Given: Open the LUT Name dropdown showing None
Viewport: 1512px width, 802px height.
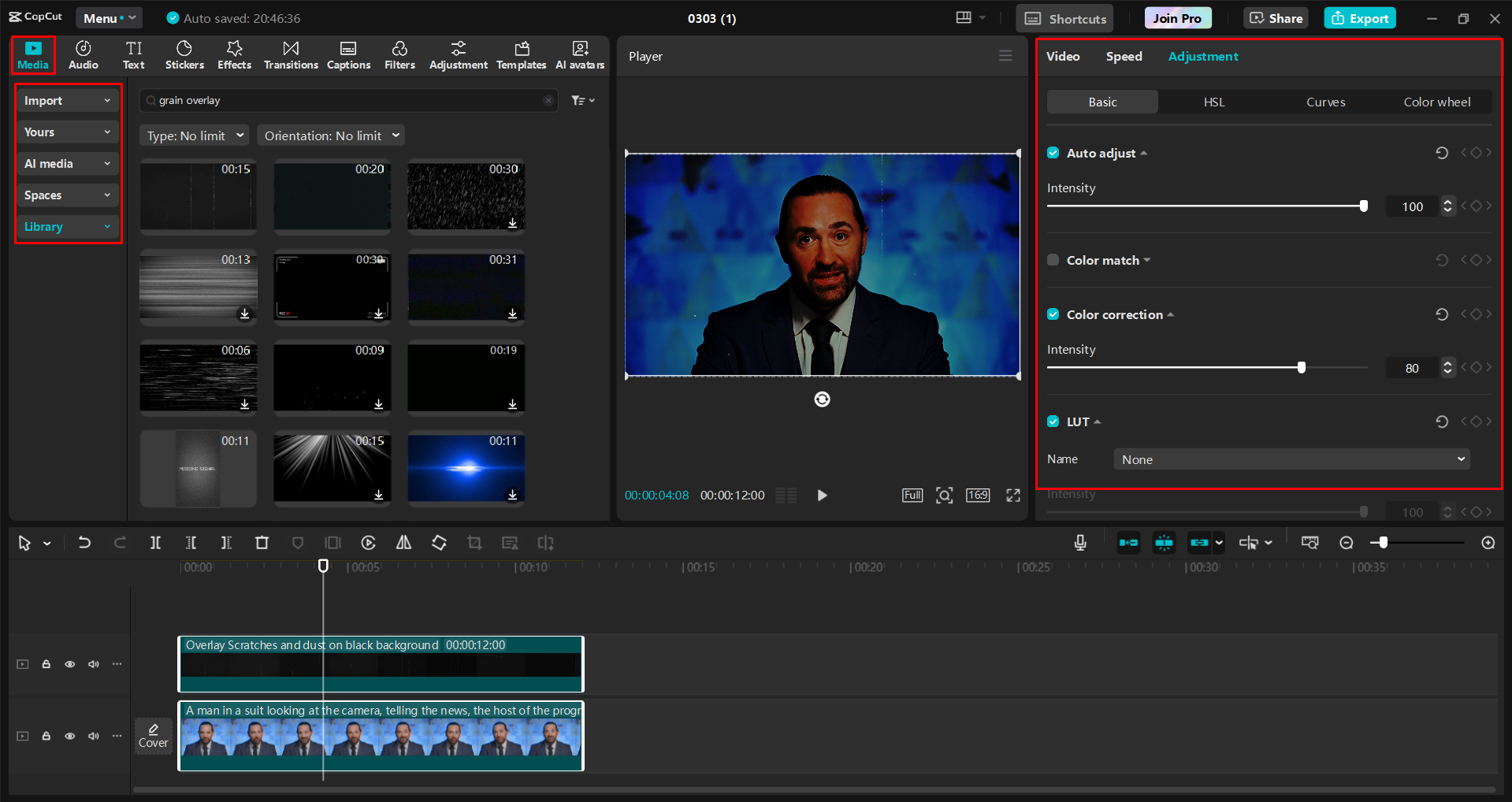Looking at the screenshot, I should 1290,459.
